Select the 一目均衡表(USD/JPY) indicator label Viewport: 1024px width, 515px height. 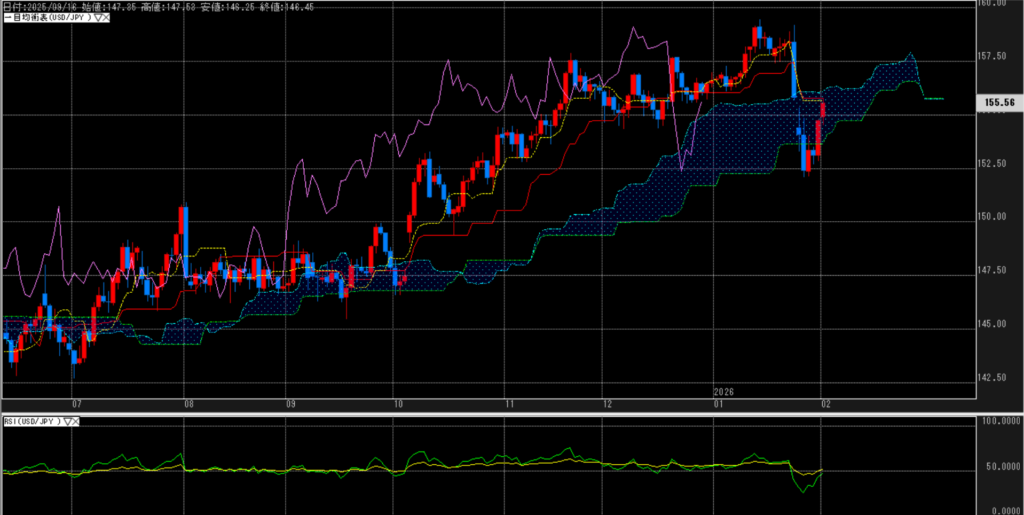pyautogui.click(x=48, y=18)
